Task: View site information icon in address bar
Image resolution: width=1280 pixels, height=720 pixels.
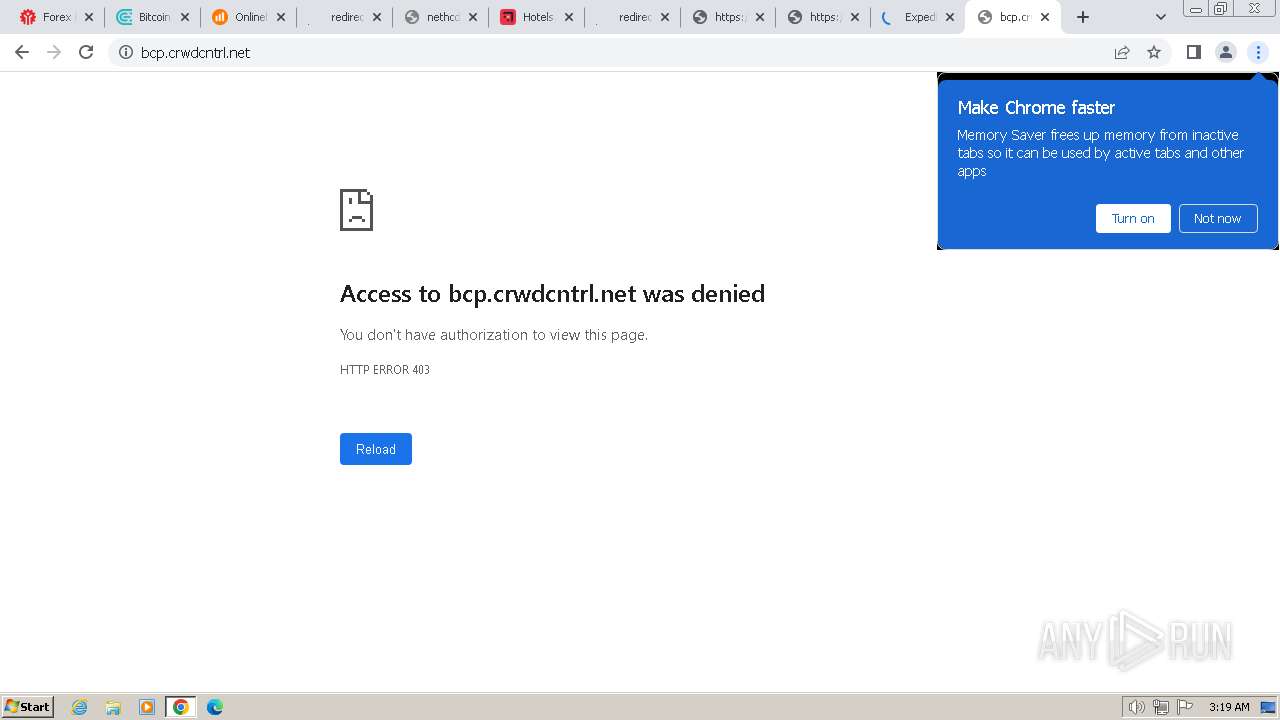Action: coord(126,52)
